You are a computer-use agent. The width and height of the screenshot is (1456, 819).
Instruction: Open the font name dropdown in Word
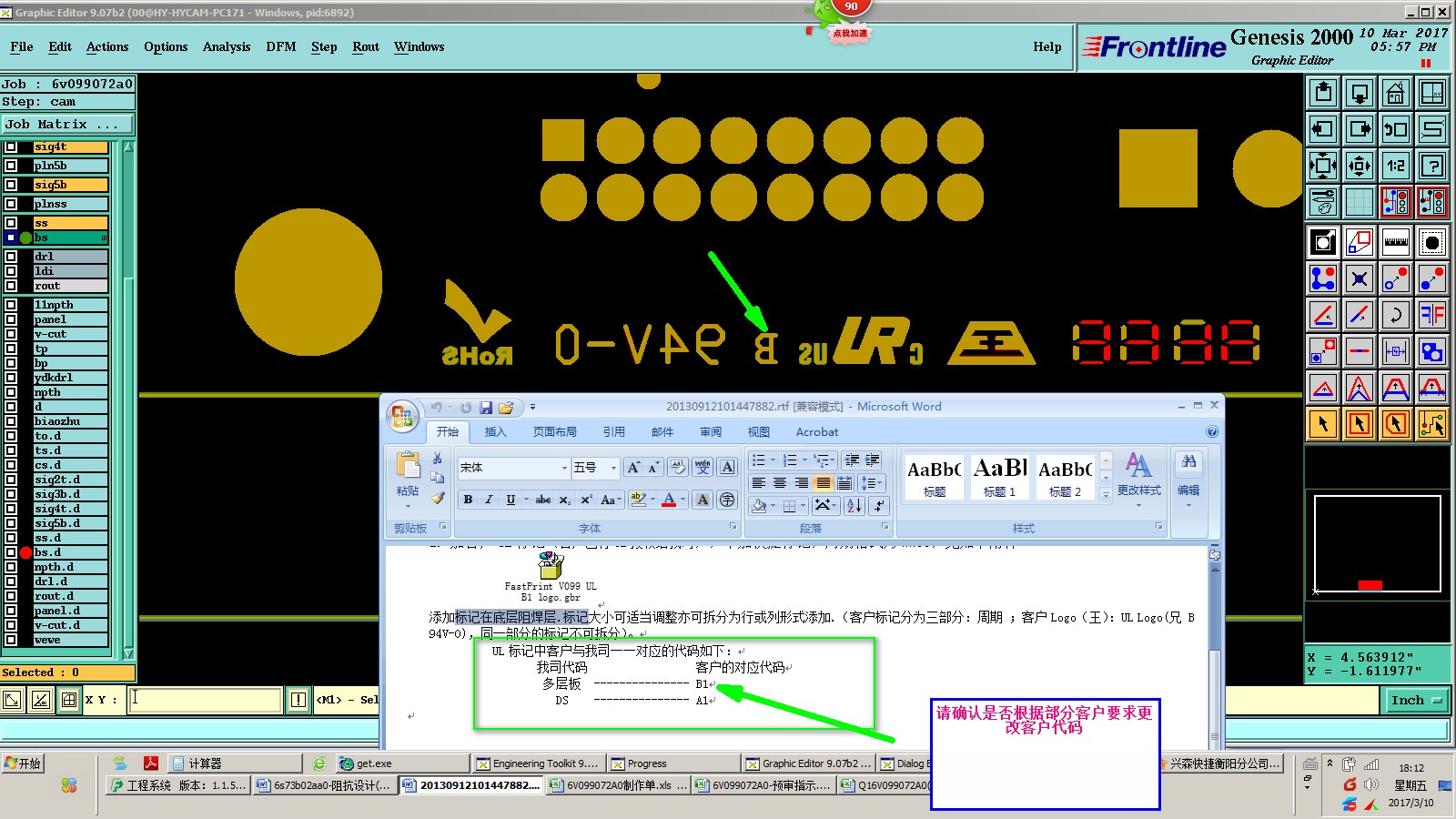564,468
